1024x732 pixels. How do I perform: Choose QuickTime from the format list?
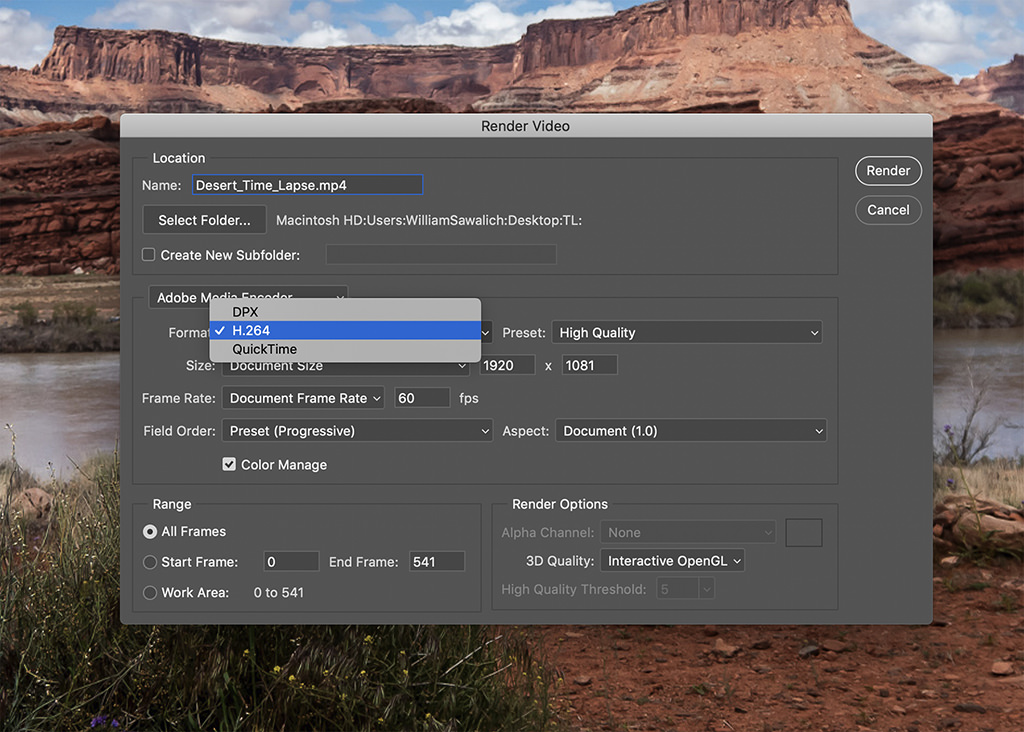point(345,349)
